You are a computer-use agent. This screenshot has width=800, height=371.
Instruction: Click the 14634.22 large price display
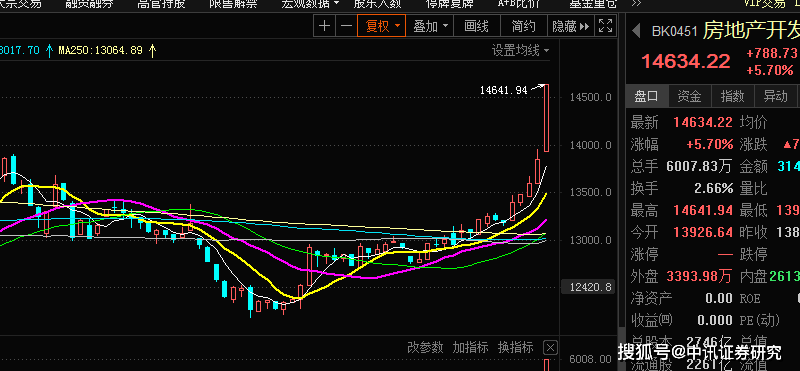click(x=685, y=62)
